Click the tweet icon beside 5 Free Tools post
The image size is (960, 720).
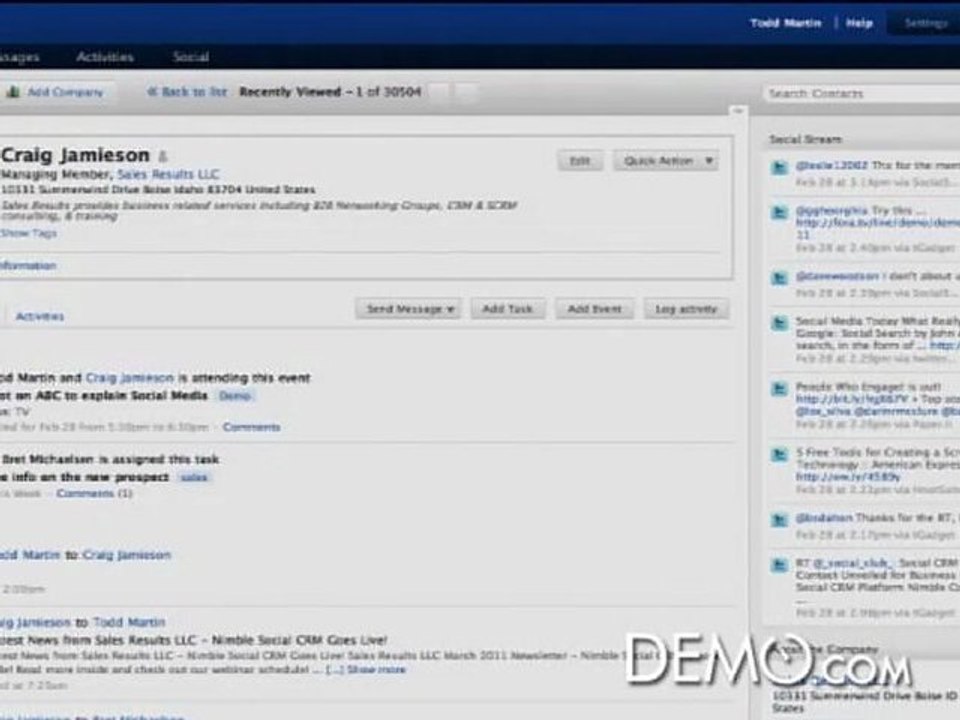tap(779, 454)
